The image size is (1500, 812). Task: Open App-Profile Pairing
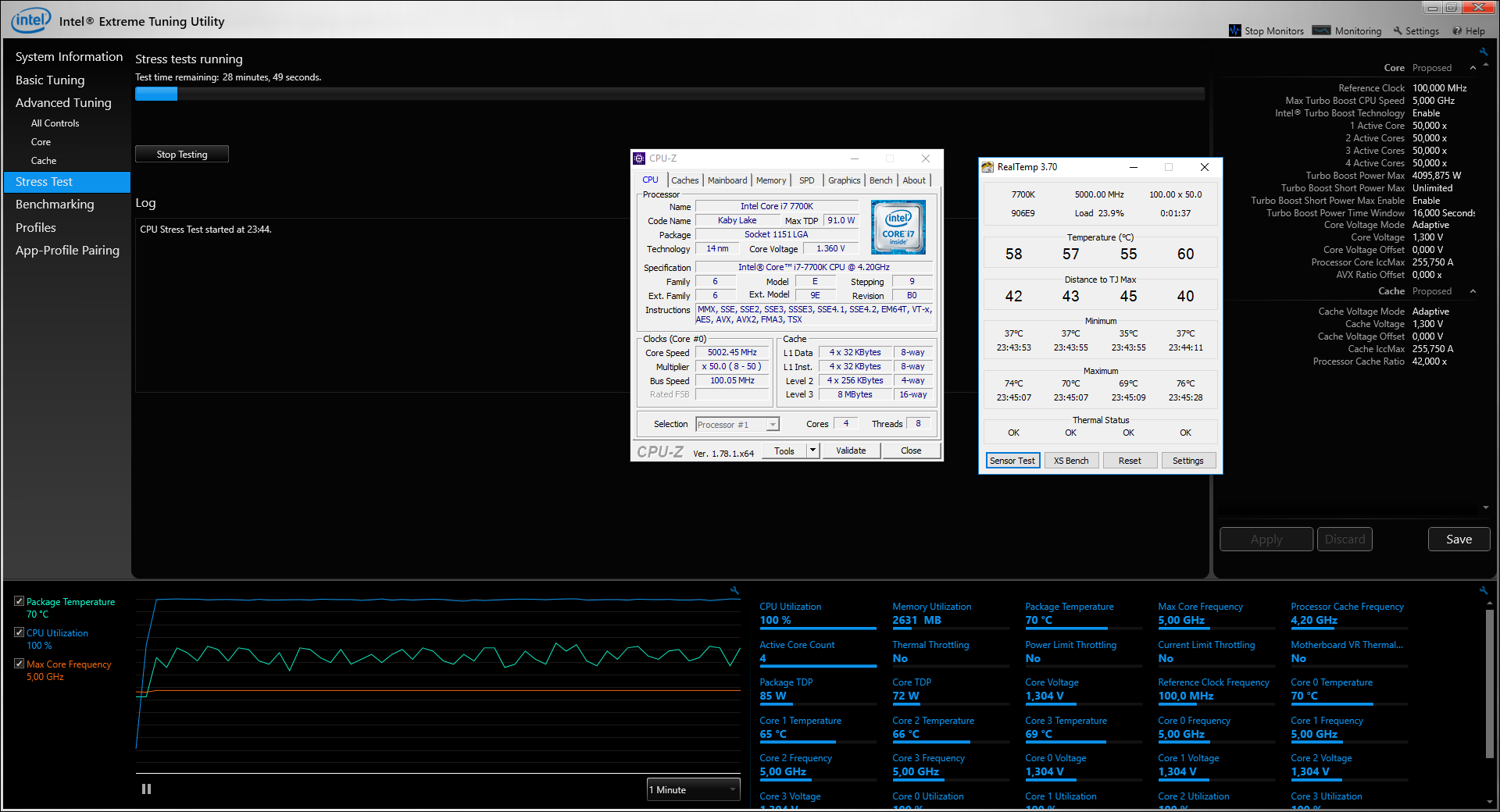(x=67, y=251)
